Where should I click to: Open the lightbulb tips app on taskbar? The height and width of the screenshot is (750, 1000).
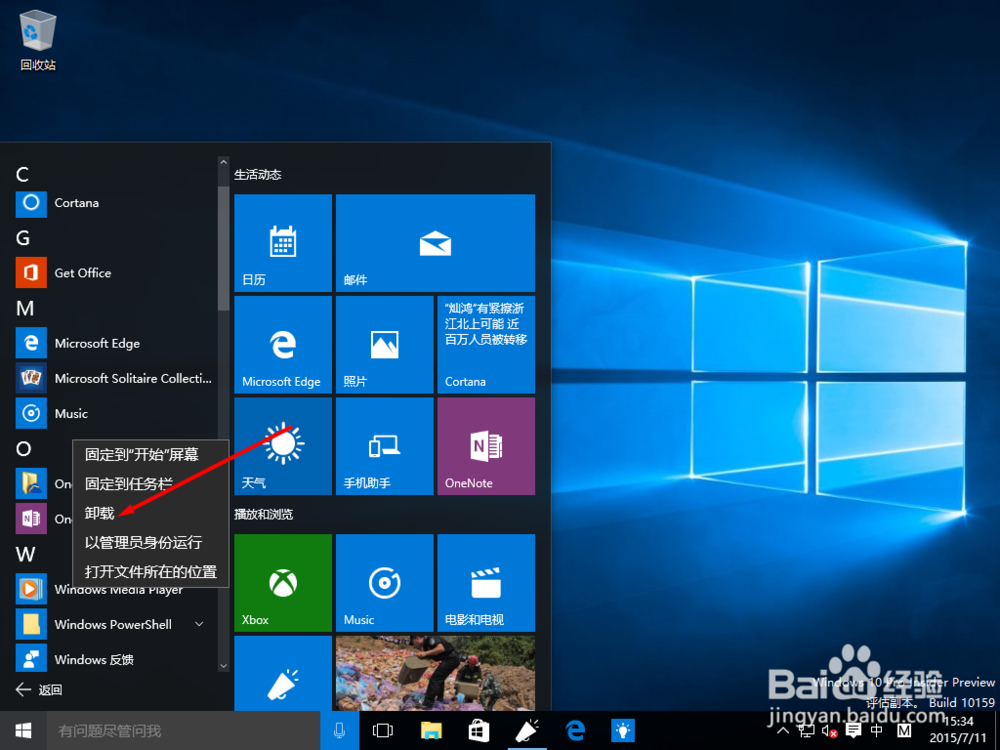pyautogui.click(x=623, y=730)
